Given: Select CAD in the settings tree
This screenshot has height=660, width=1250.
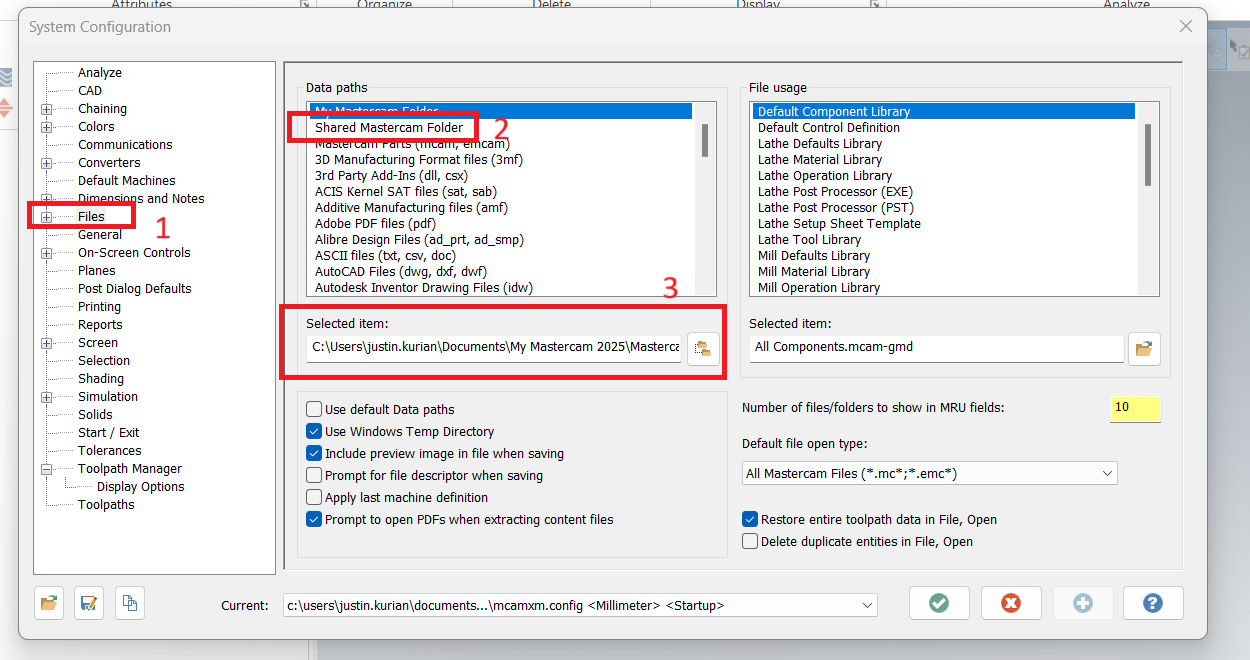Looking at the screenshot, I should coord(90,90).
